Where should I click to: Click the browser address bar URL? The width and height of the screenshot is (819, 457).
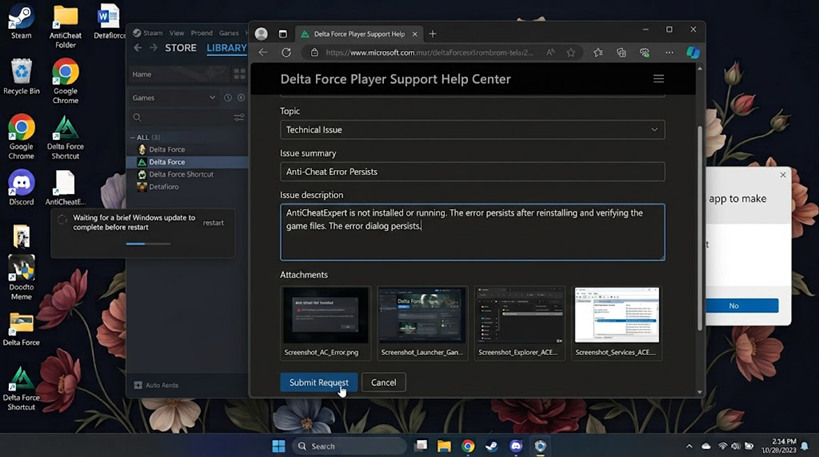[x=429, y=52]
